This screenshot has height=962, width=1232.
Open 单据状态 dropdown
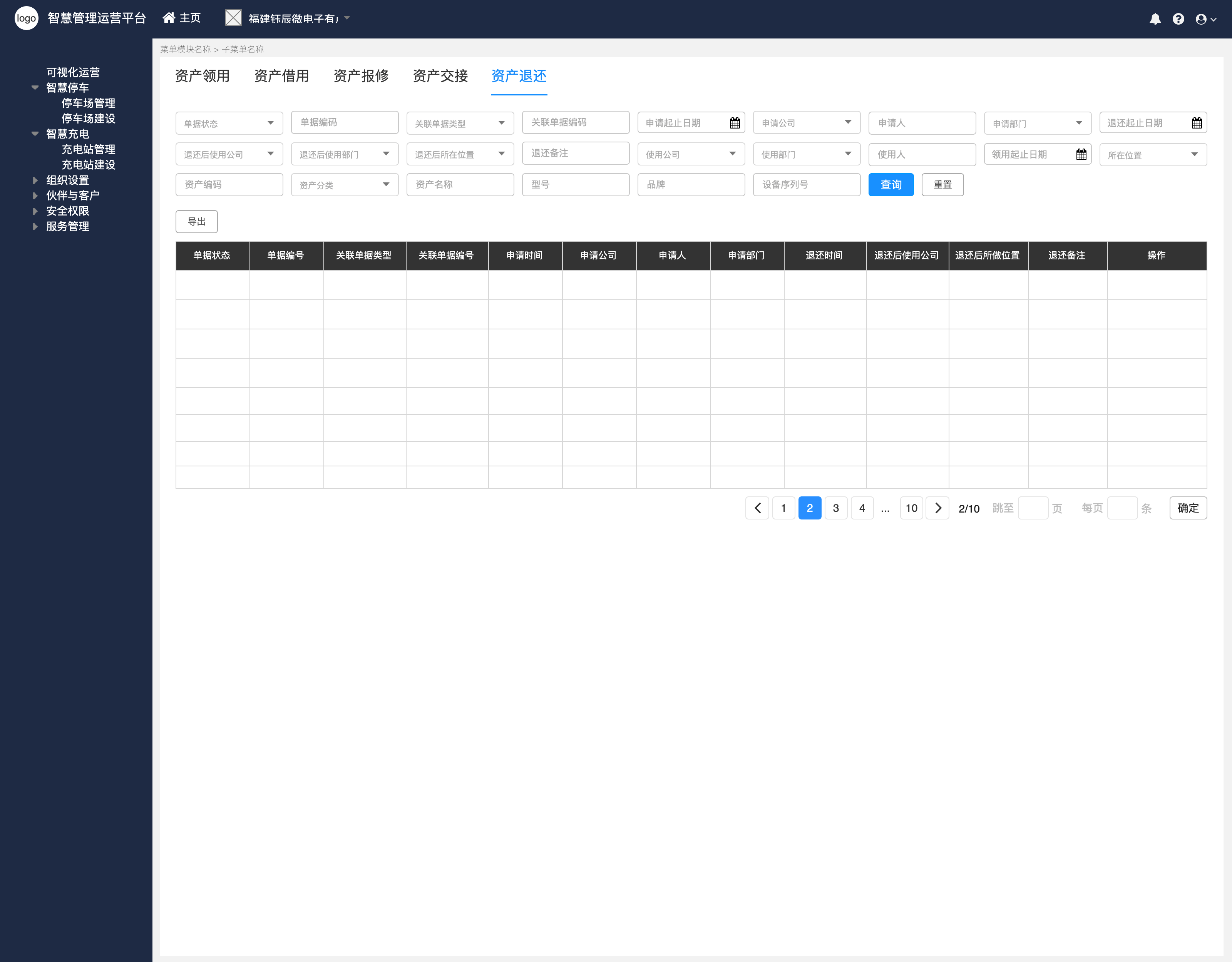pyautogui.click(x=229, y=124)
